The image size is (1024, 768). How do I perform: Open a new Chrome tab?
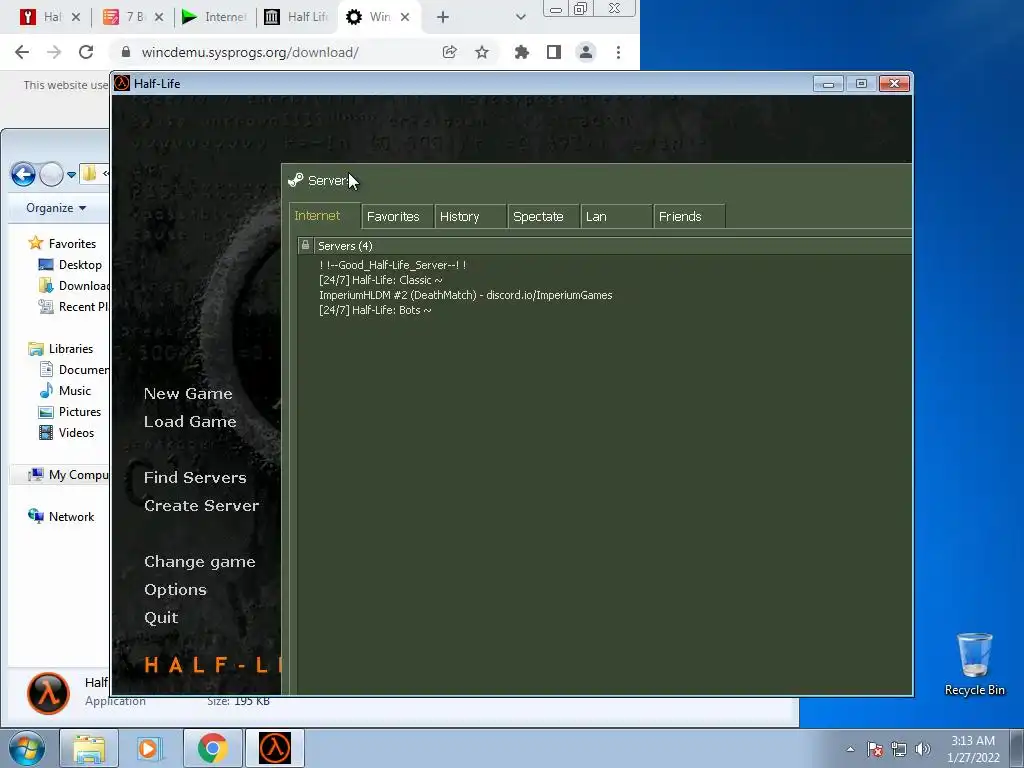point(443,17)
